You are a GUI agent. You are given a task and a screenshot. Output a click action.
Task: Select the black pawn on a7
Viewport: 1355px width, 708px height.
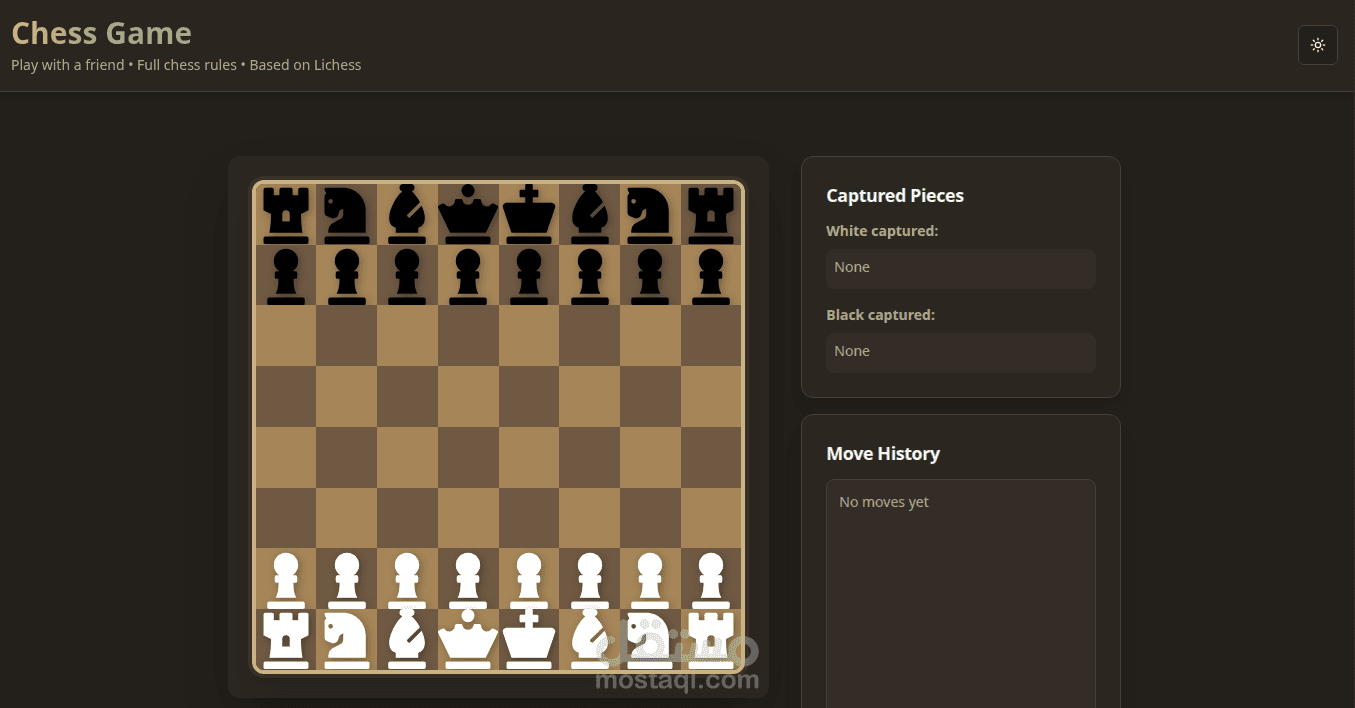coord(286,275)
